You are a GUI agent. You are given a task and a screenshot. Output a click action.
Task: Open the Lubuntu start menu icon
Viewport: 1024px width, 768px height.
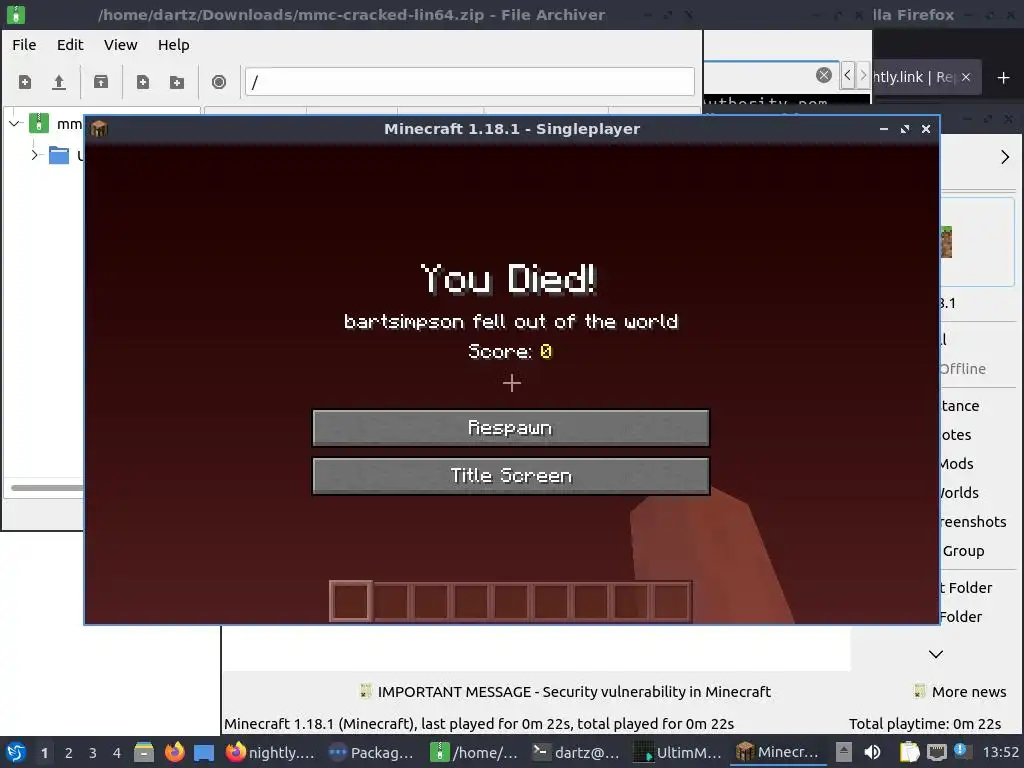click(x=16, y=752)
